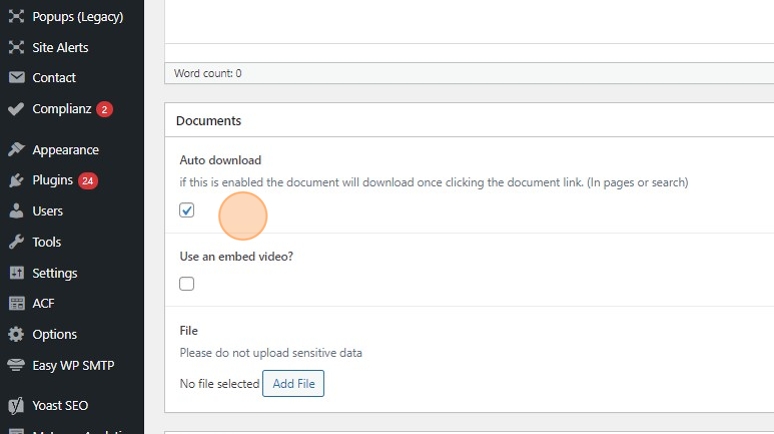Open the Complianz menu item
Screen dimensions: 774x434
tap(62, 109)
